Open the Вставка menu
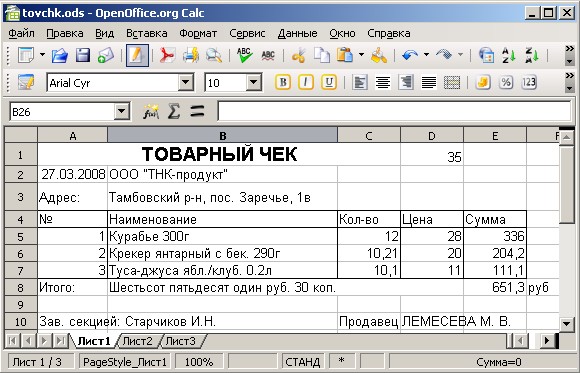 146,33
